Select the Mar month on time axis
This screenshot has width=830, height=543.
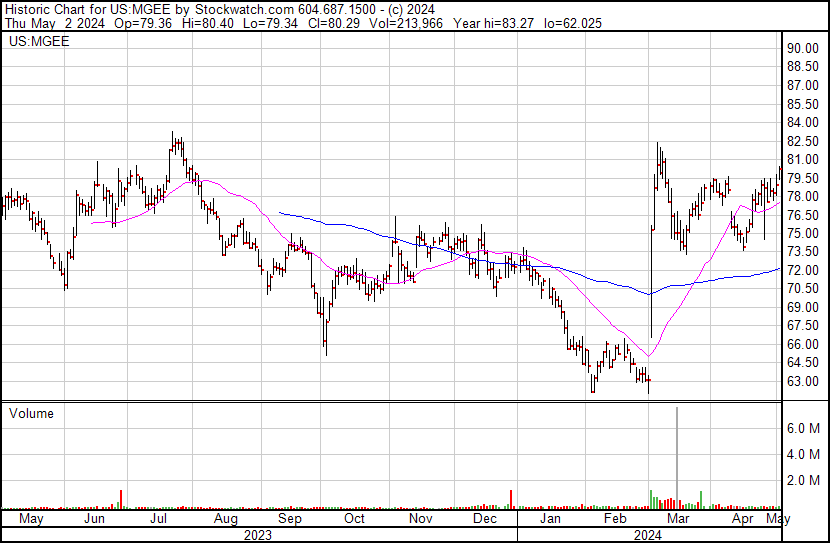(679, 520)
